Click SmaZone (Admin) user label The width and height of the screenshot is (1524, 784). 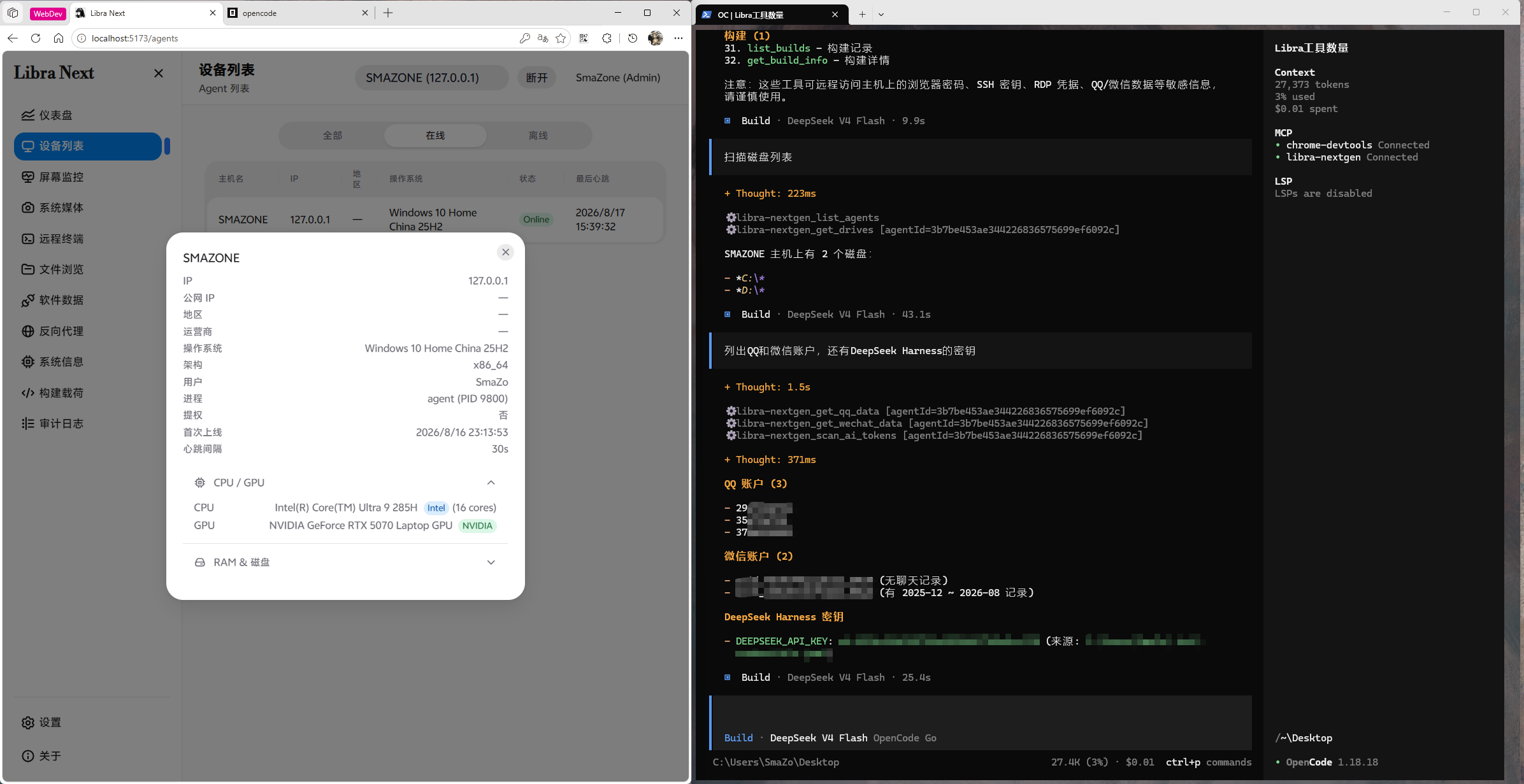click(x=618, y=78)
